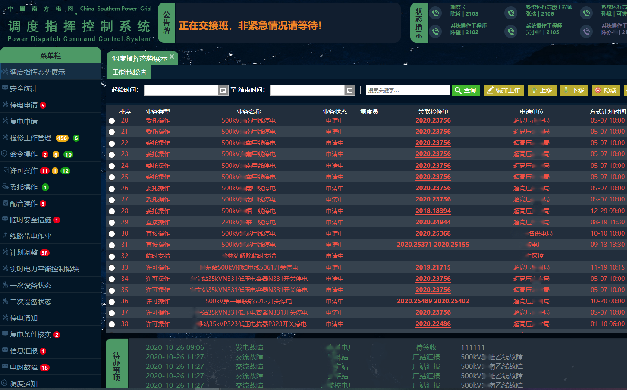Select radio button for row 24
This screenshot has height=390, width=627.
tap(112, 166)
